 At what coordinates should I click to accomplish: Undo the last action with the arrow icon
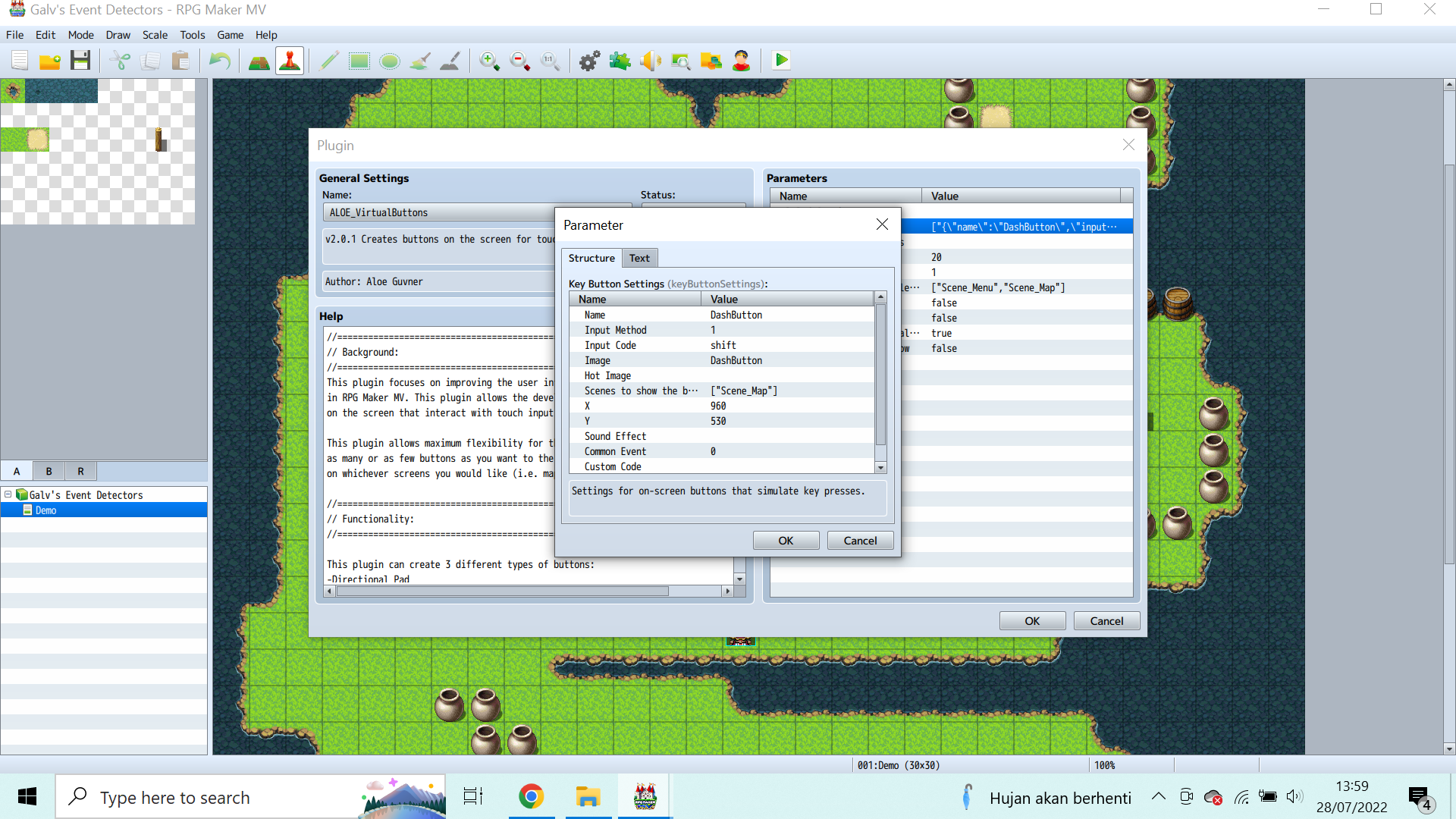tap(220, 61)
